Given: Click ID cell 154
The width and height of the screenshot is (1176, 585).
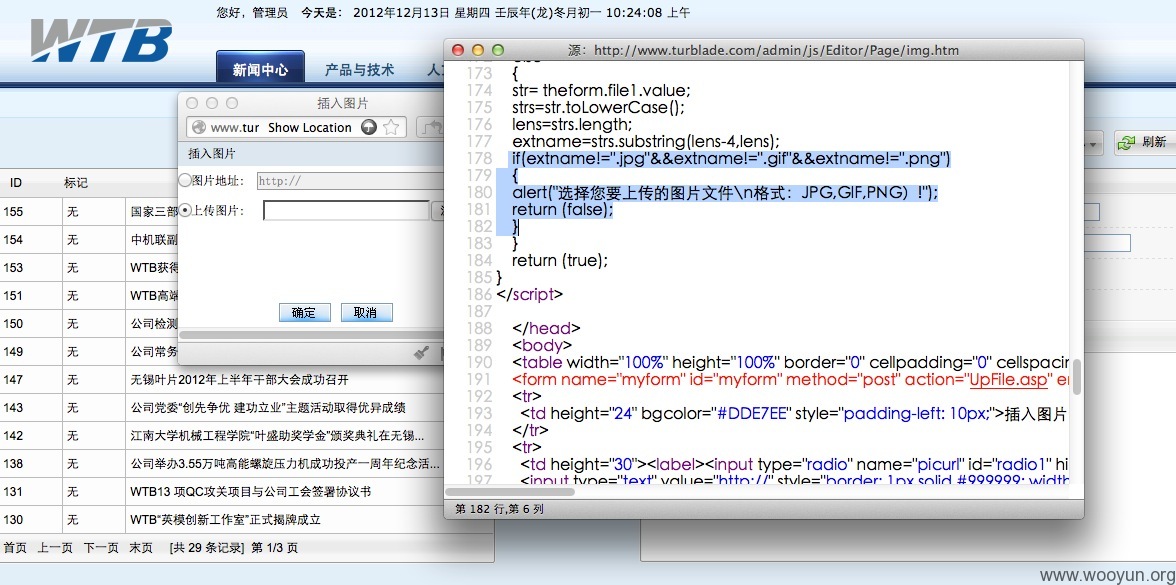Looking at the screenshot, I should click(x=14, y=240).
